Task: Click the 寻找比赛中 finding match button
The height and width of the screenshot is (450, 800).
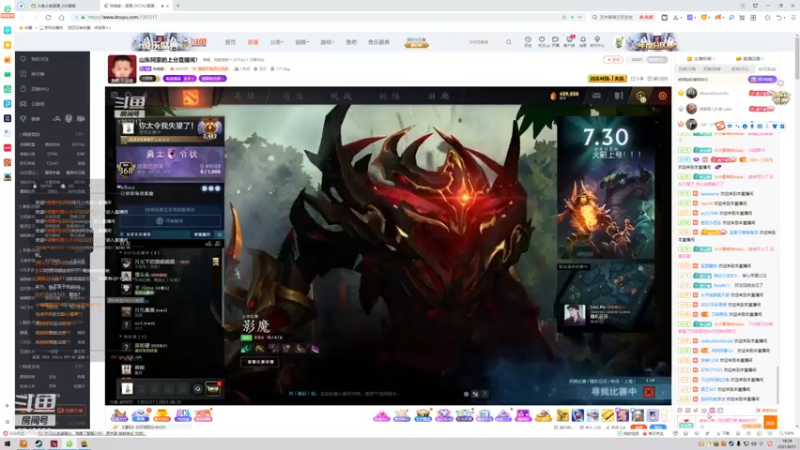Action: (614, 392)
